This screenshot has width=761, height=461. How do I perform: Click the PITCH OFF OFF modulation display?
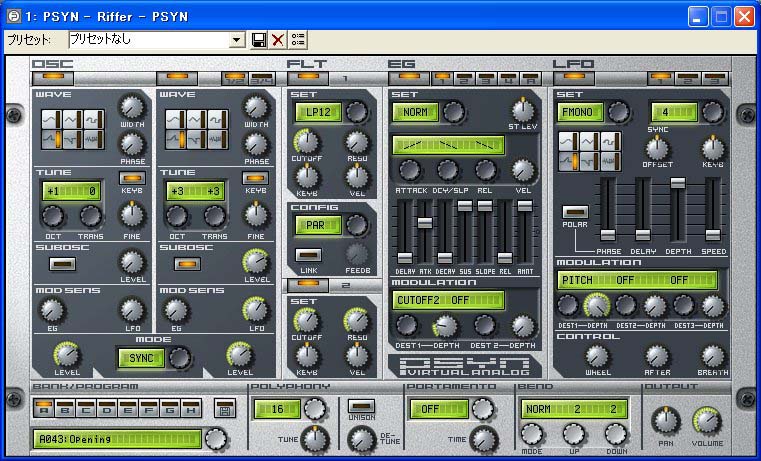(x=637, y=280)
